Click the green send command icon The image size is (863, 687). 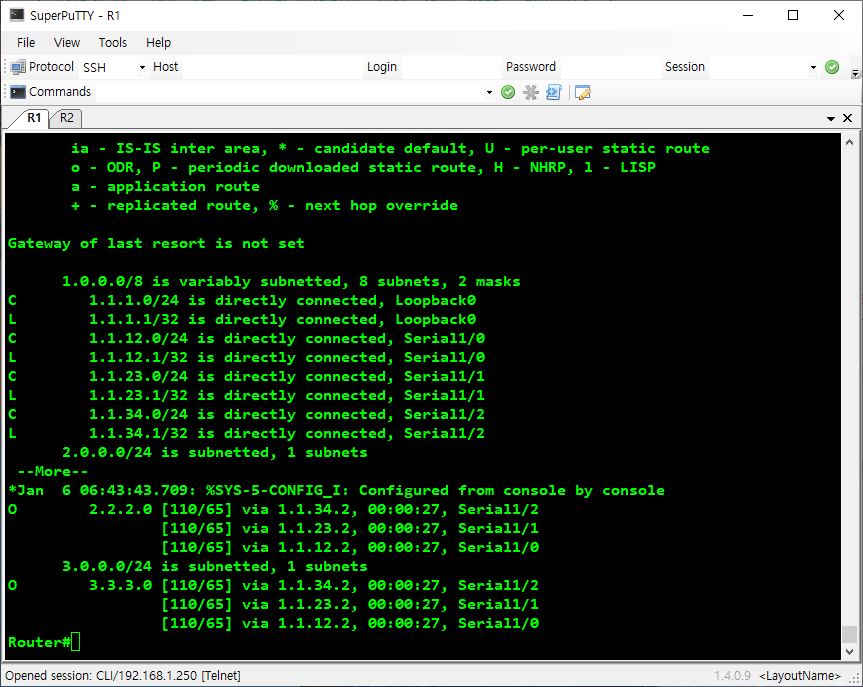(508, 92)
